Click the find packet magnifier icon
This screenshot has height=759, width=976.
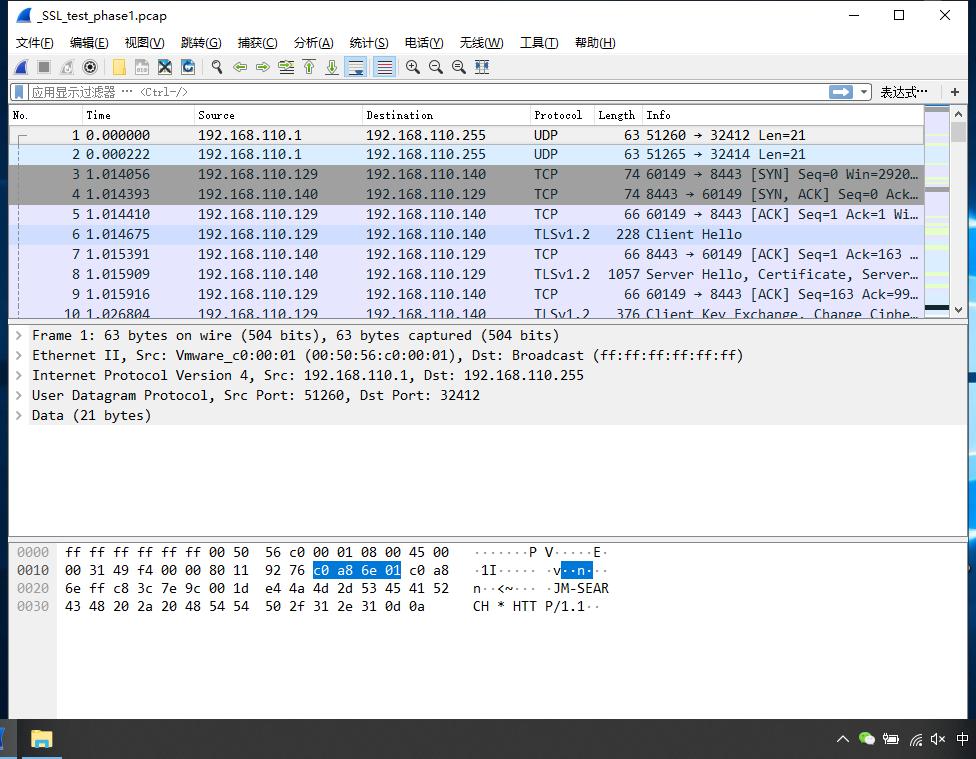click(216, 67)
